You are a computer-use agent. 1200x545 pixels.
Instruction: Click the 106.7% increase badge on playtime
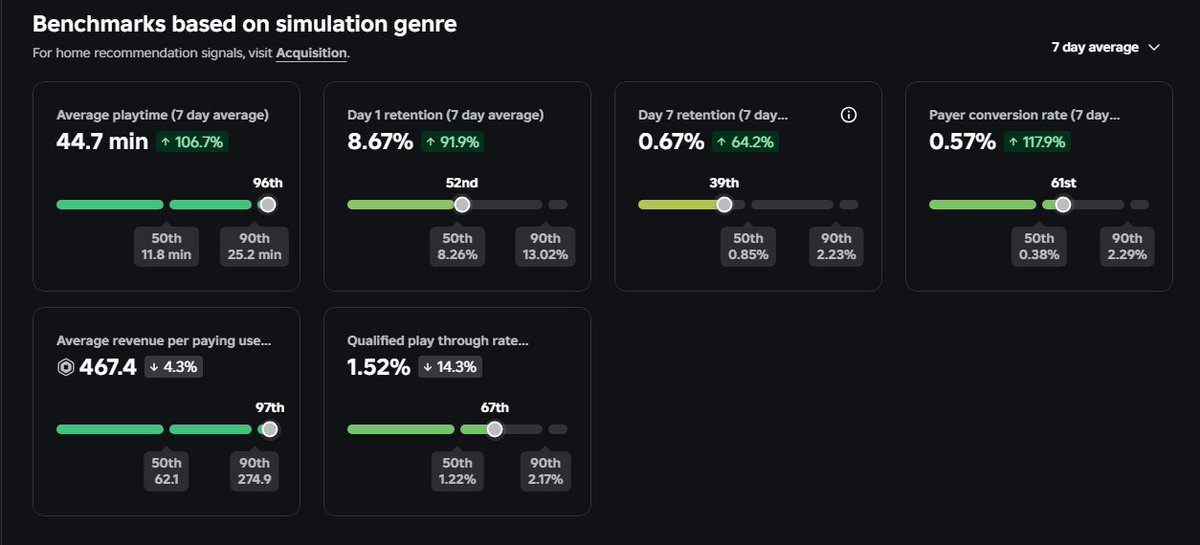193,142
